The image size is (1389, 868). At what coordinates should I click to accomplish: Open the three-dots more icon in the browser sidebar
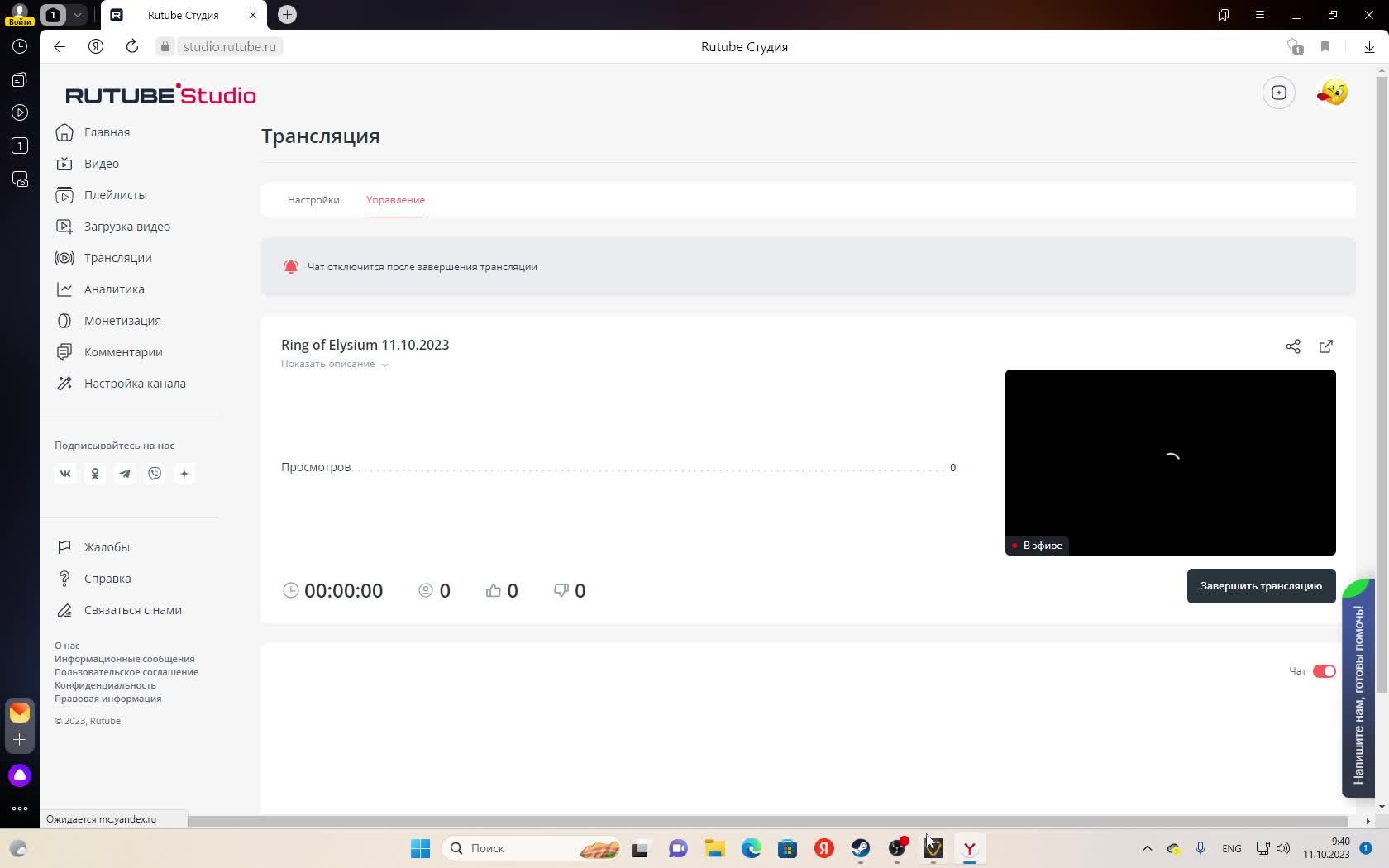pos(20,808)
